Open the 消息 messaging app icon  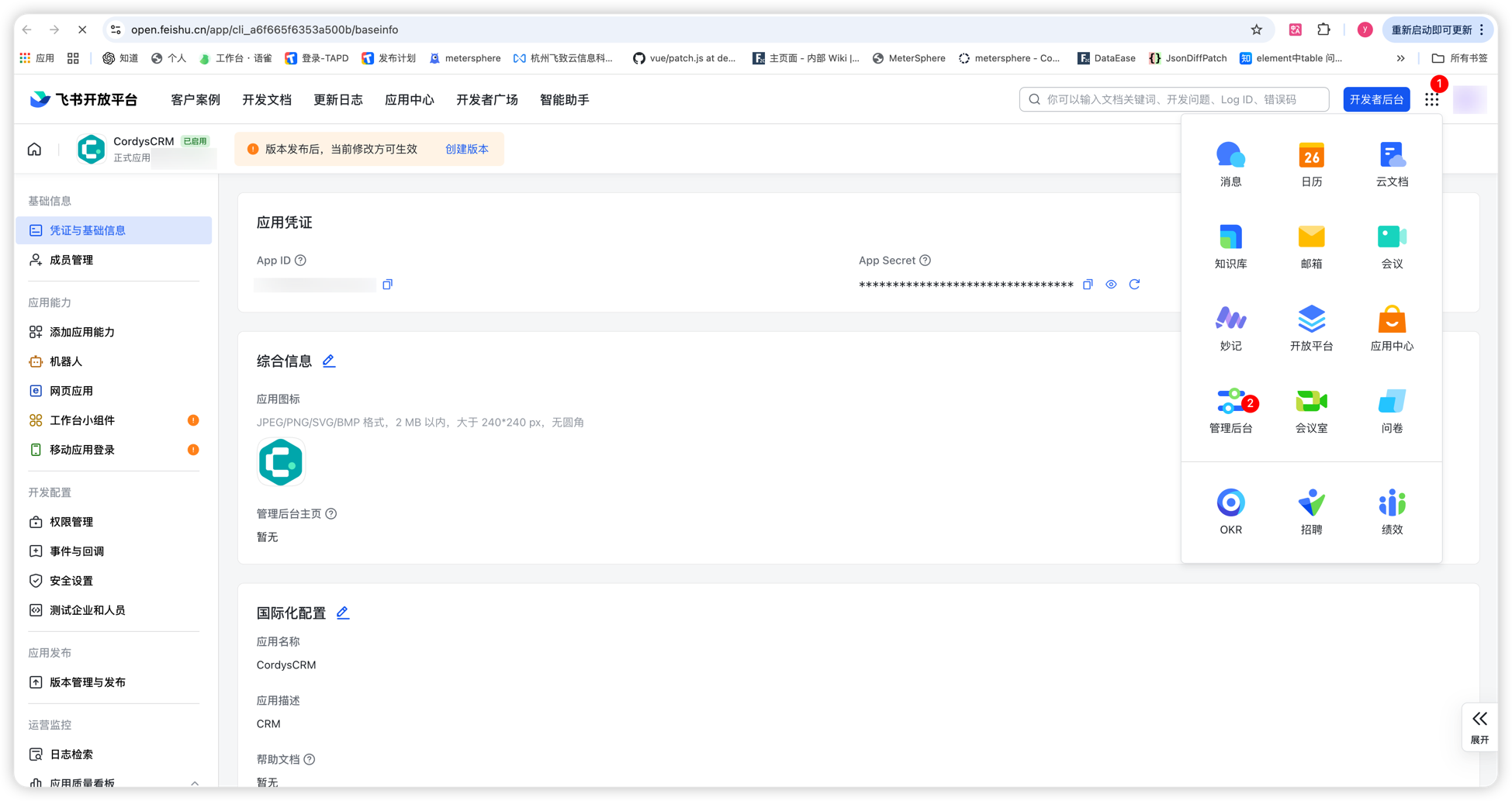pos(1230,156)
